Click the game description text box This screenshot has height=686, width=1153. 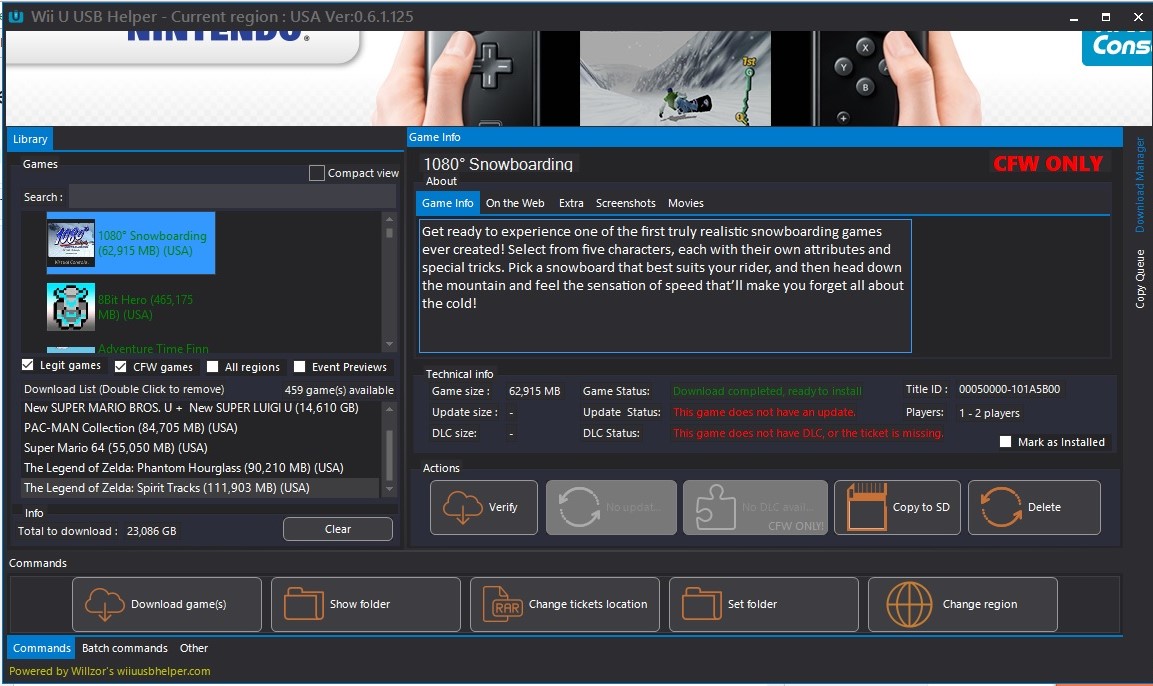(x=665, y=286)
